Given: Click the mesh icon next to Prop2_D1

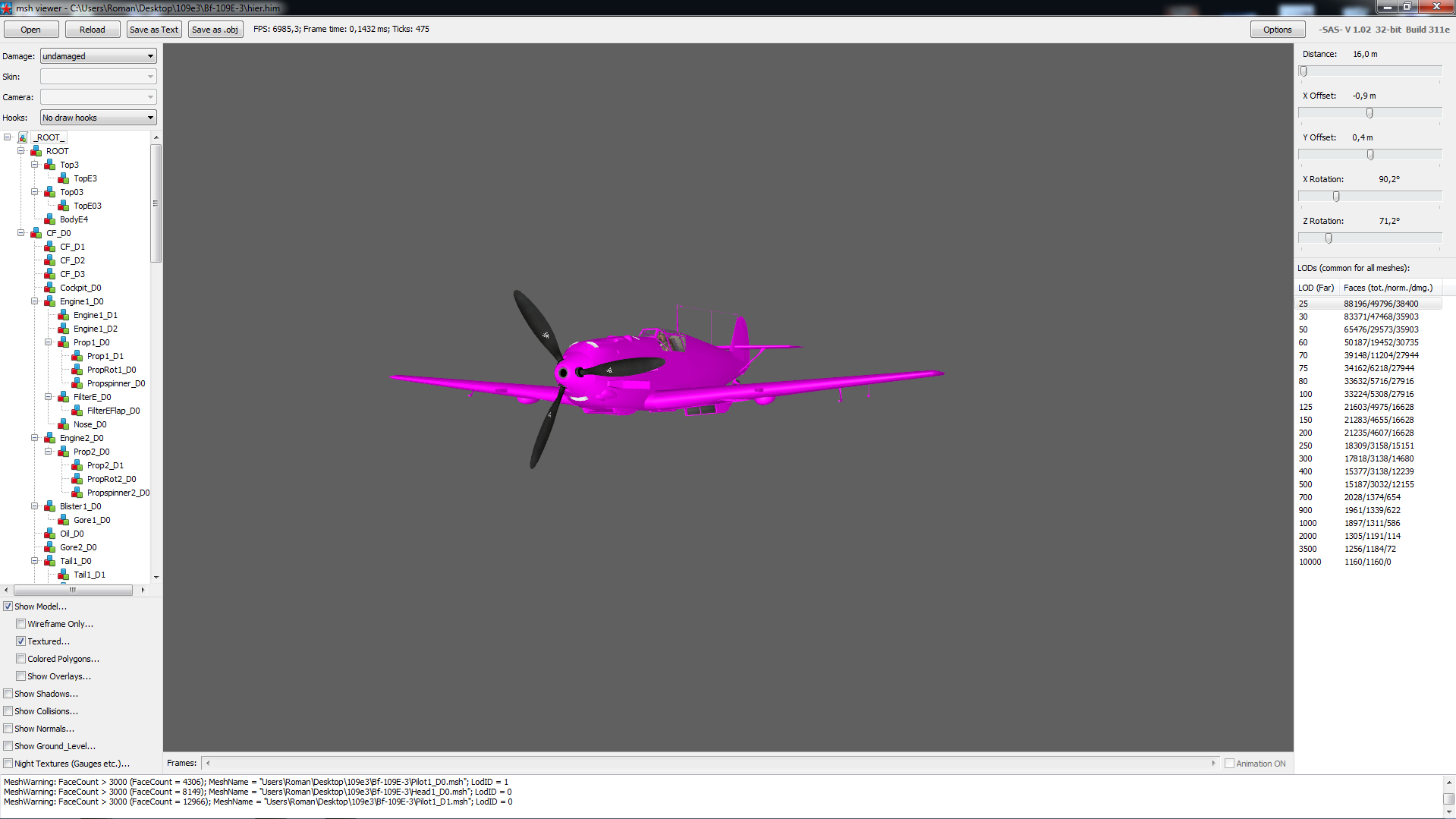Looking at the screenshot, I should point(77,465).
